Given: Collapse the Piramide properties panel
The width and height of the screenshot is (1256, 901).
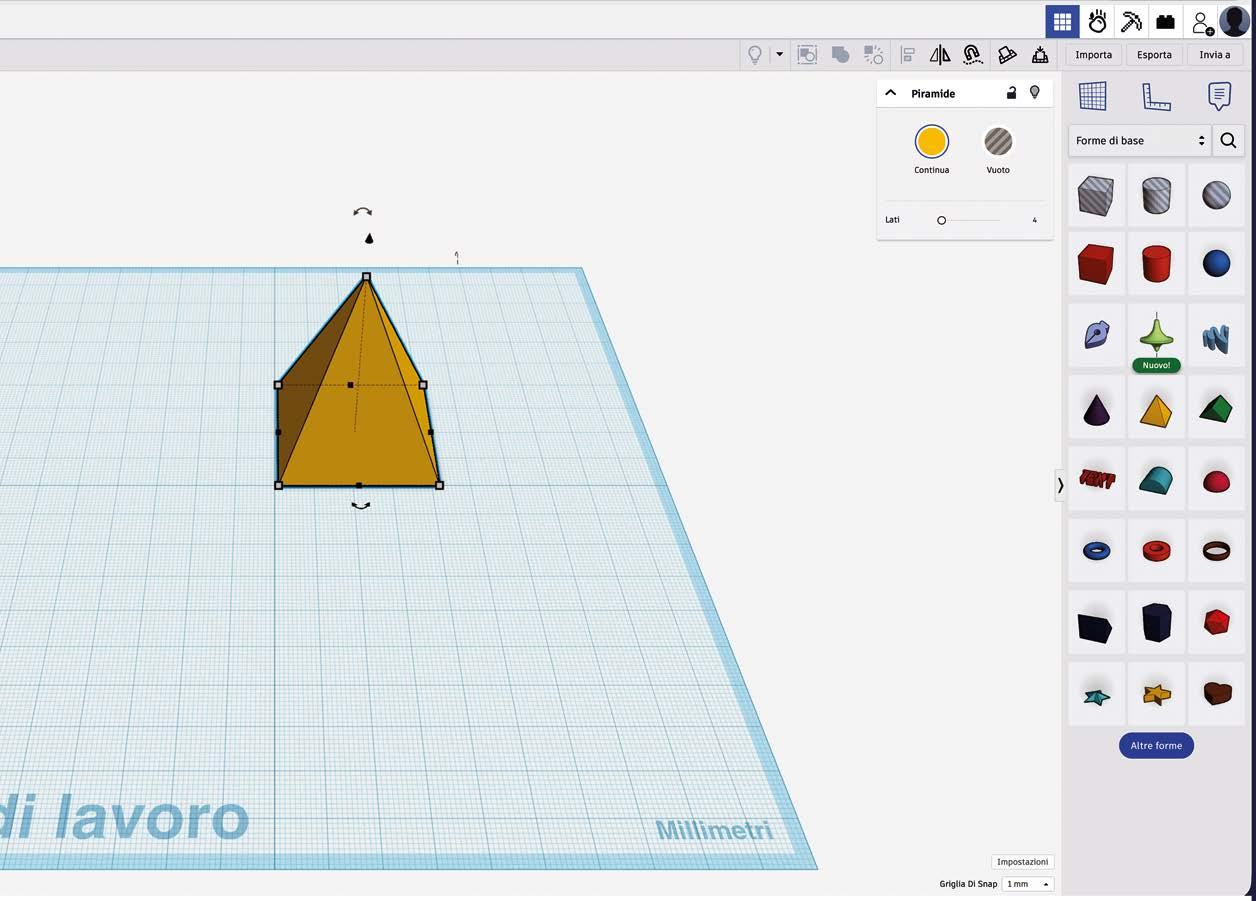Looking at the screenshot, I should coord(890,93).
